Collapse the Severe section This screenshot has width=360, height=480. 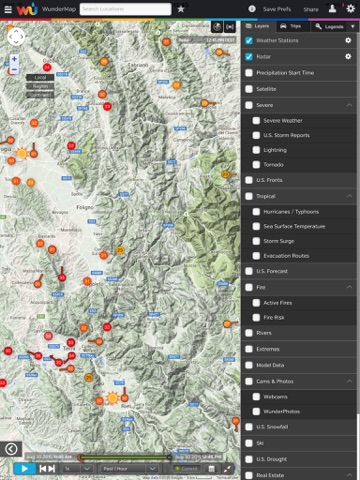coord(349,105)
